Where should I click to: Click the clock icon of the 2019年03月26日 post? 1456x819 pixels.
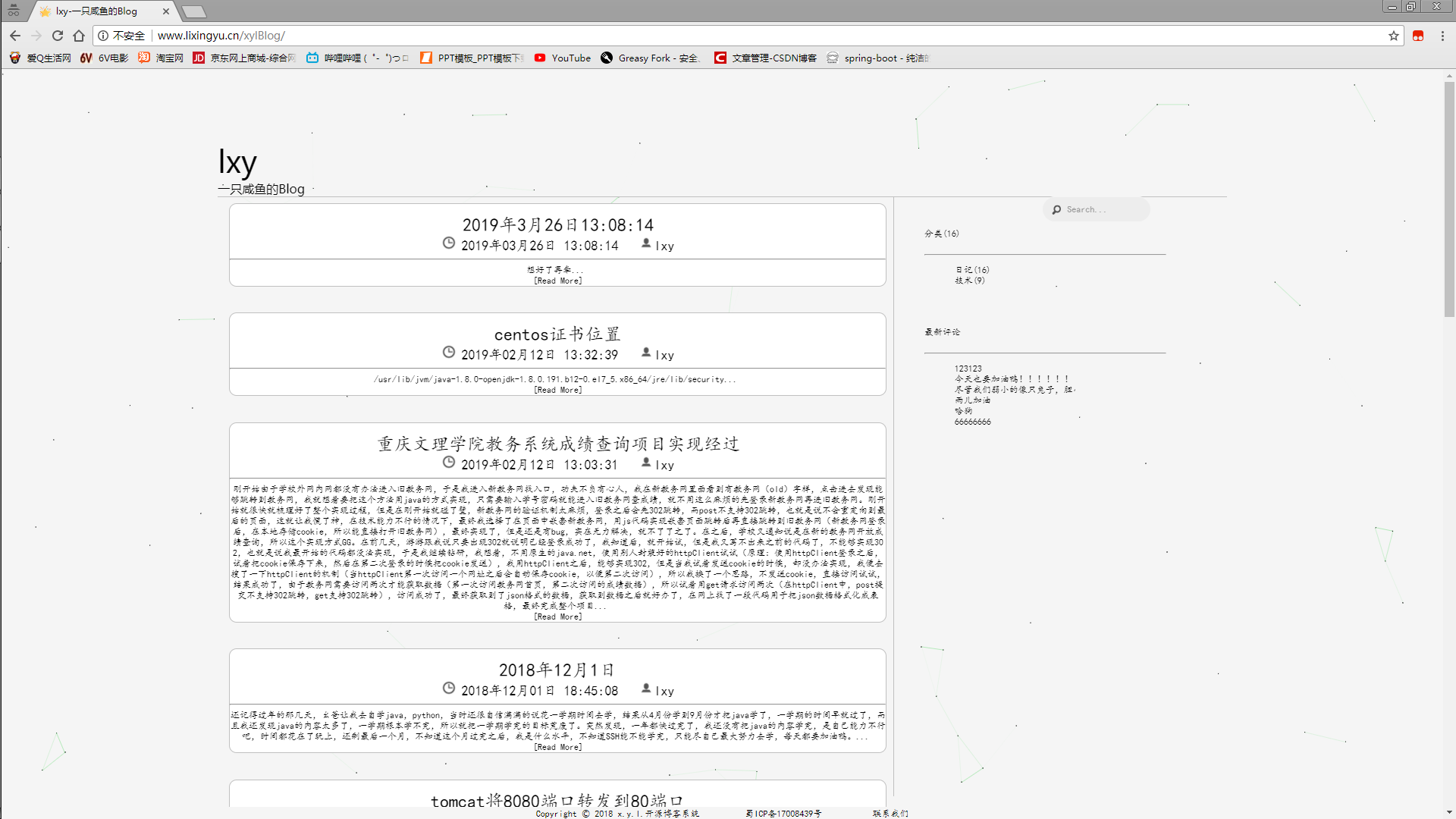point(449,243)
